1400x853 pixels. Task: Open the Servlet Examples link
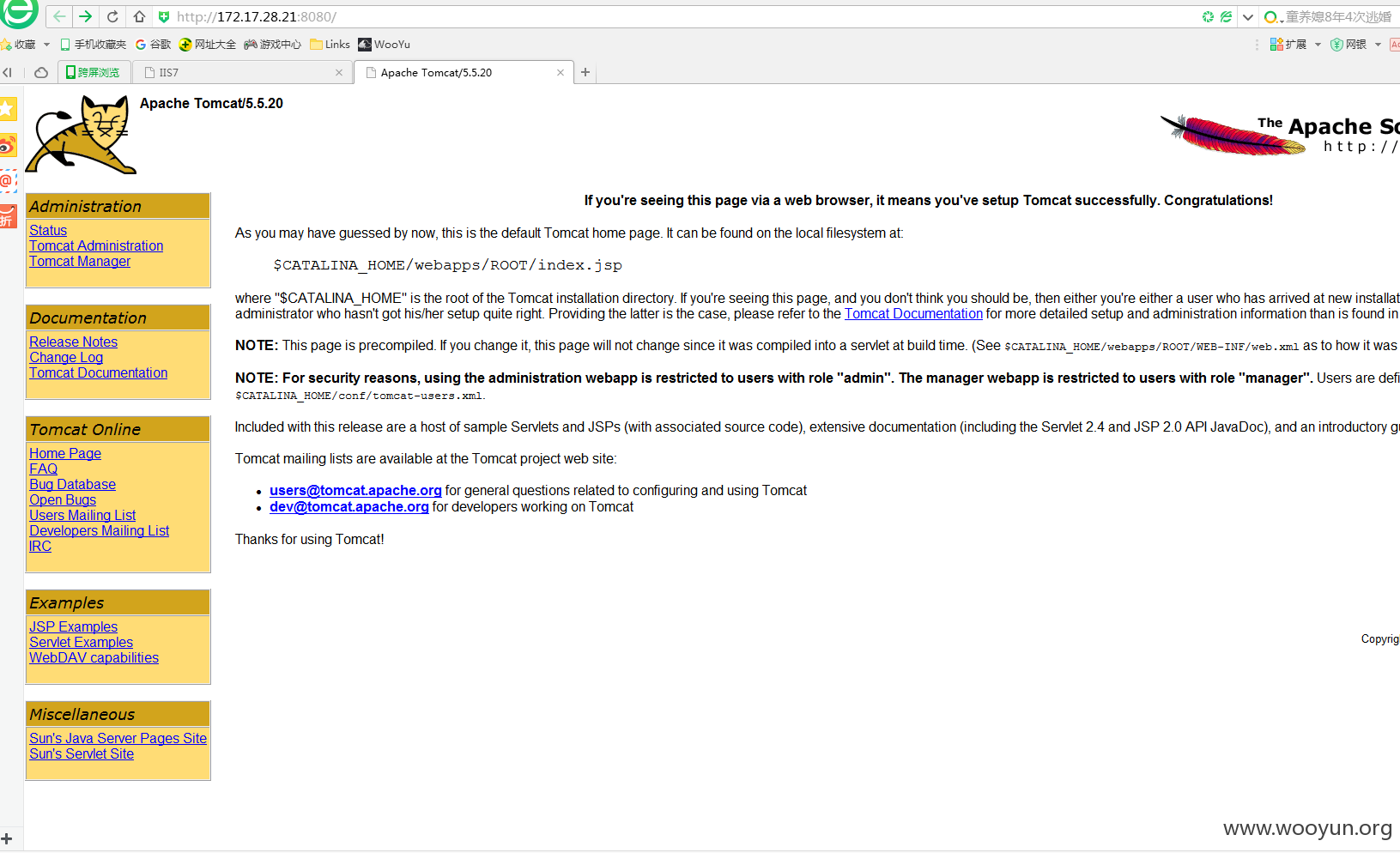(81, 642)
